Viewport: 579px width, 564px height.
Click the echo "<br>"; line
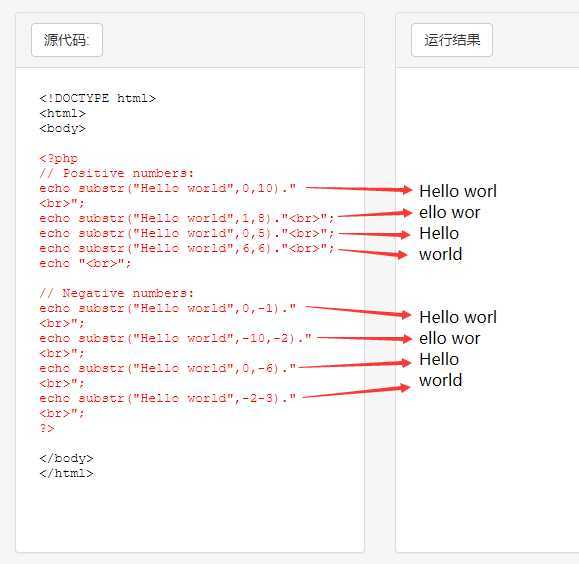(85, 263)
